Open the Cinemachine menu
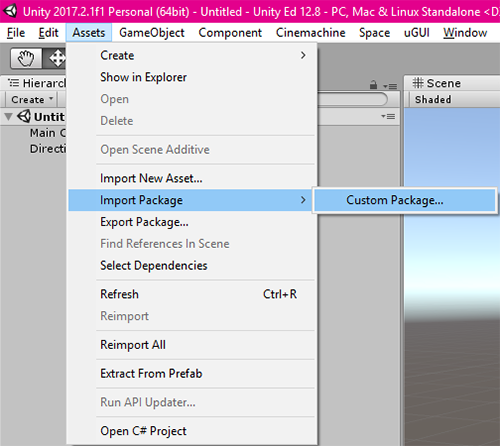The width and height of the screenshot is (500, 446). pyautogui.click(x=310, y=33)
